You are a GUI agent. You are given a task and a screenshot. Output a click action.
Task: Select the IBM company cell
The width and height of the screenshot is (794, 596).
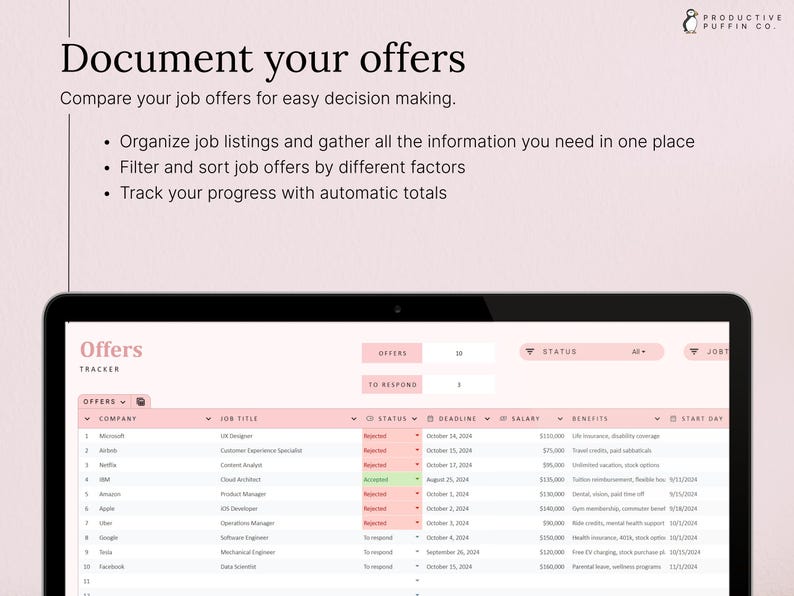coord(156,480)
